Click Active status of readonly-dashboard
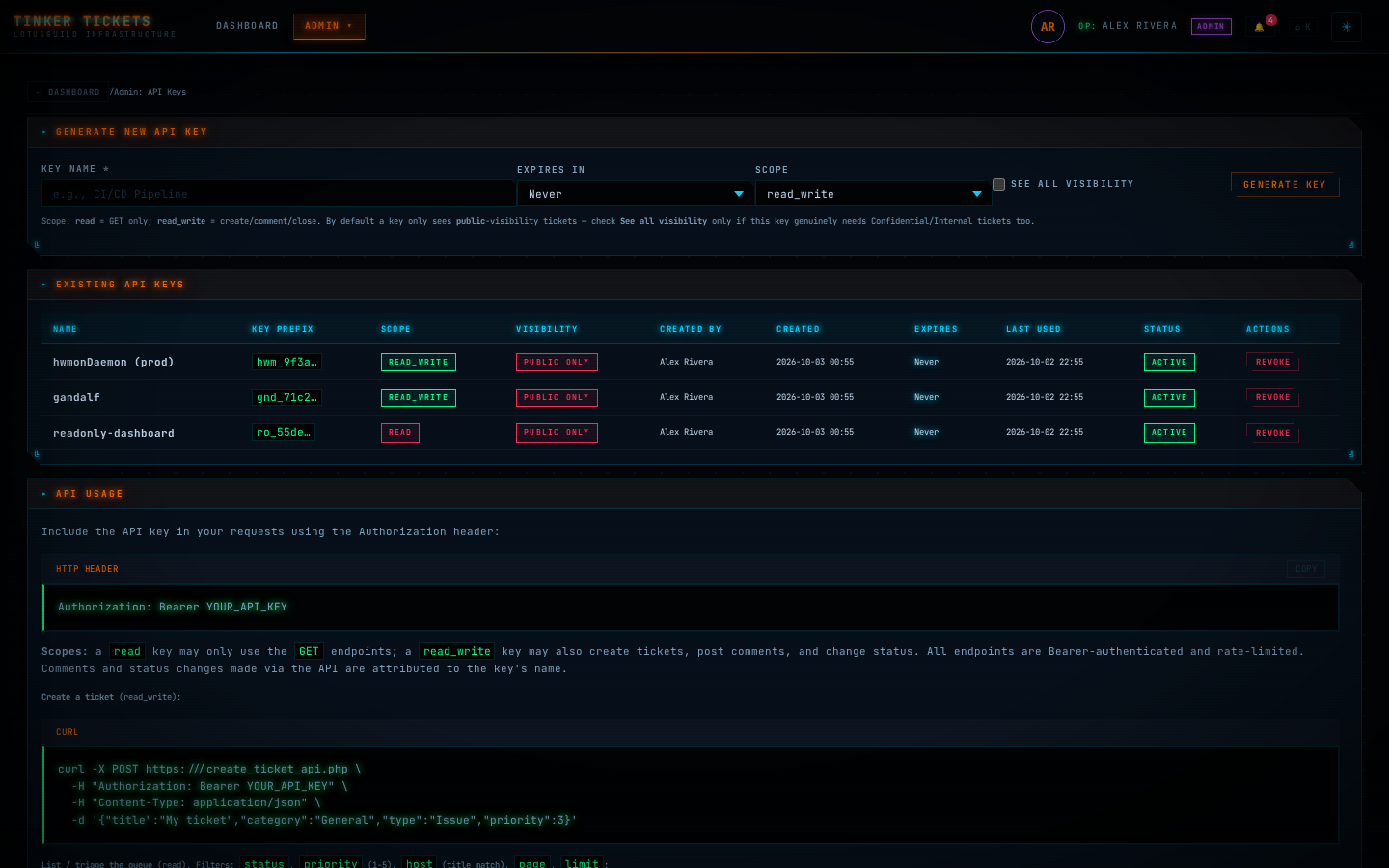The width and height of the screenshot is (1389, 868). (1169, 433)
